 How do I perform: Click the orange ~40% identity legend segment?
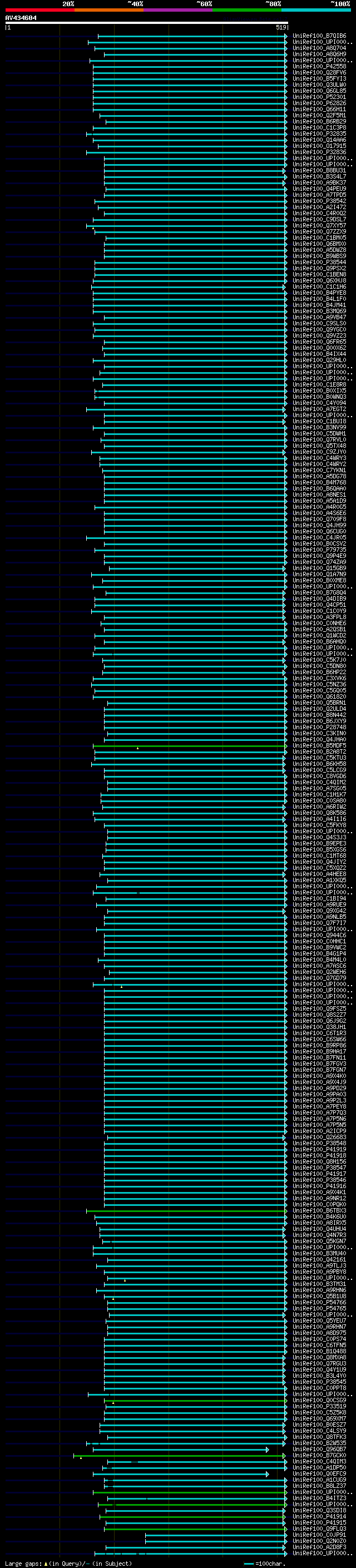[x=109, y=10]
